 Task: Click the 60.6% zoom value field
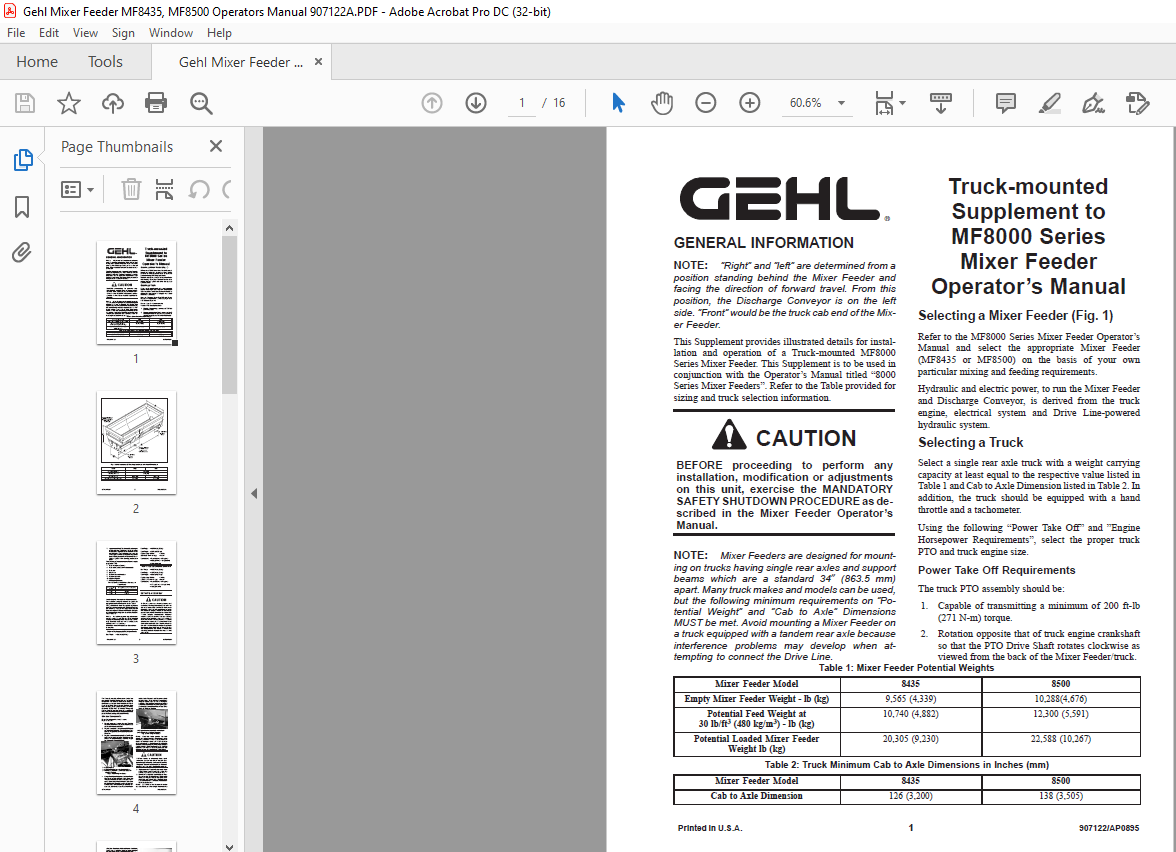click(806, 103)
